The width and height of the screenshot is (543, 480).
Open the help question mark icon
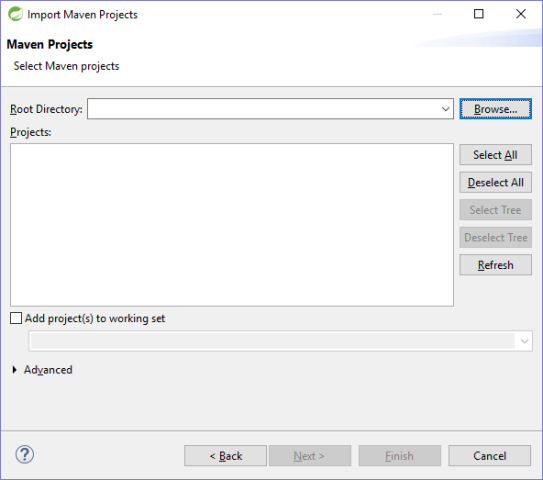25,455
